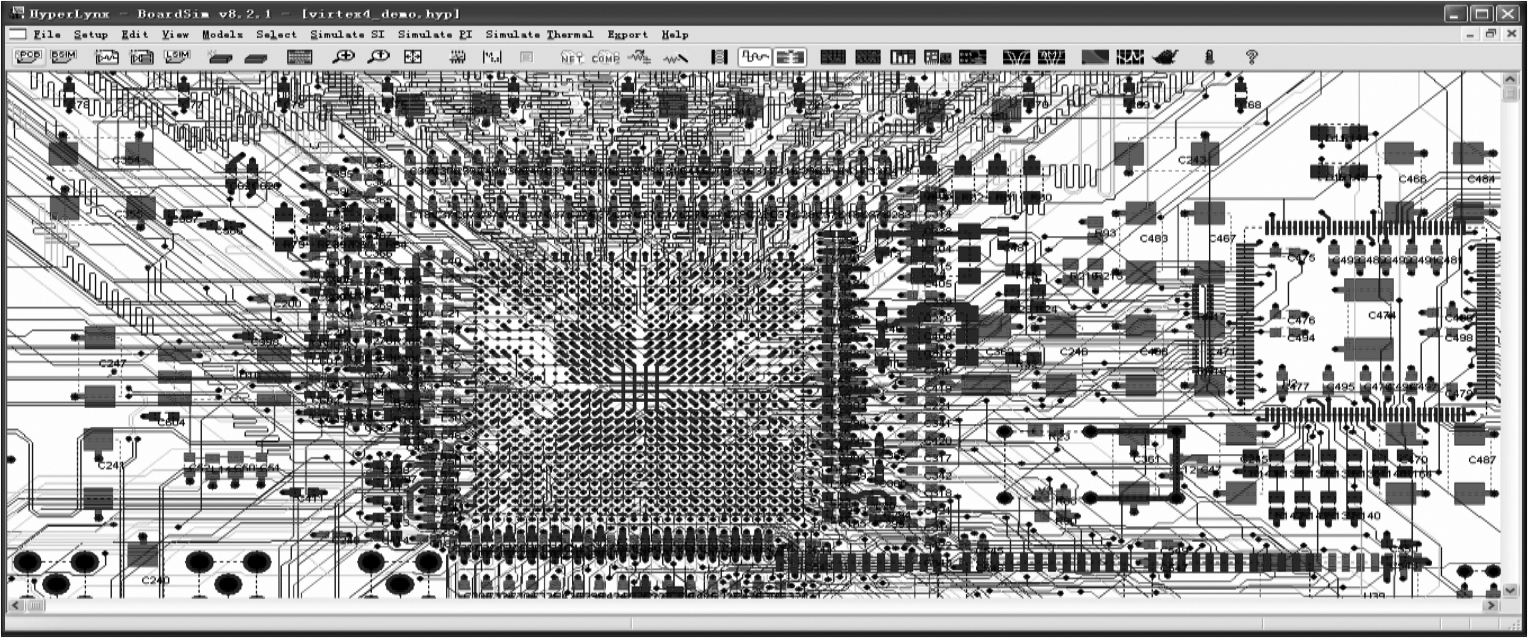Click the question mark help icon
This screenshot has width=1528, height=638.
coord(1251,58)
